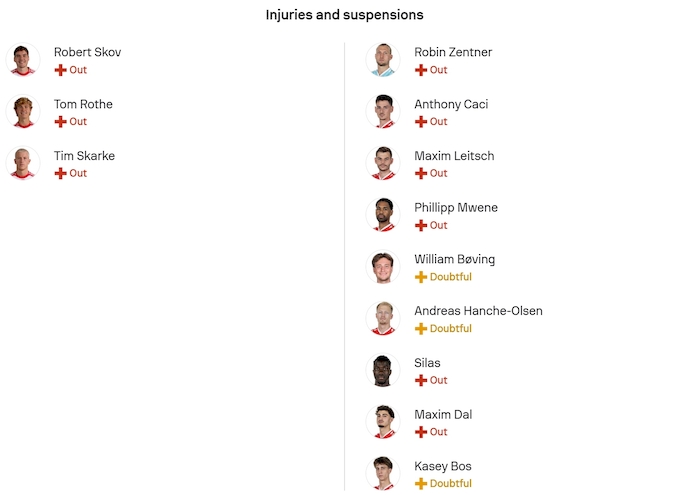
Task: Click the red cross icon beside Robert Skov
Action: coord(60,70)
